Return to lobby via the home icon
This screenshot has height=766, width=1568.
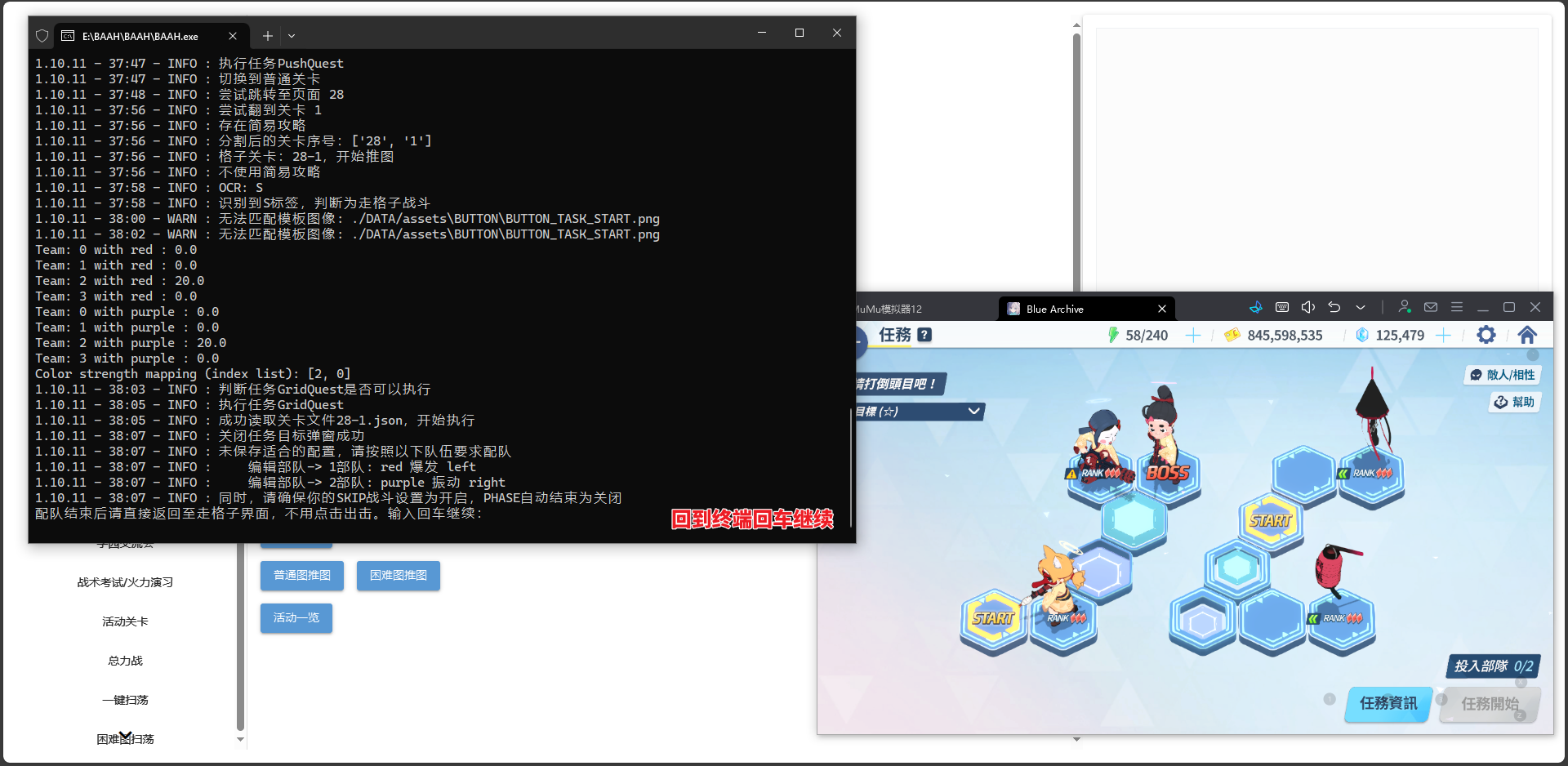click(1528, 335)
